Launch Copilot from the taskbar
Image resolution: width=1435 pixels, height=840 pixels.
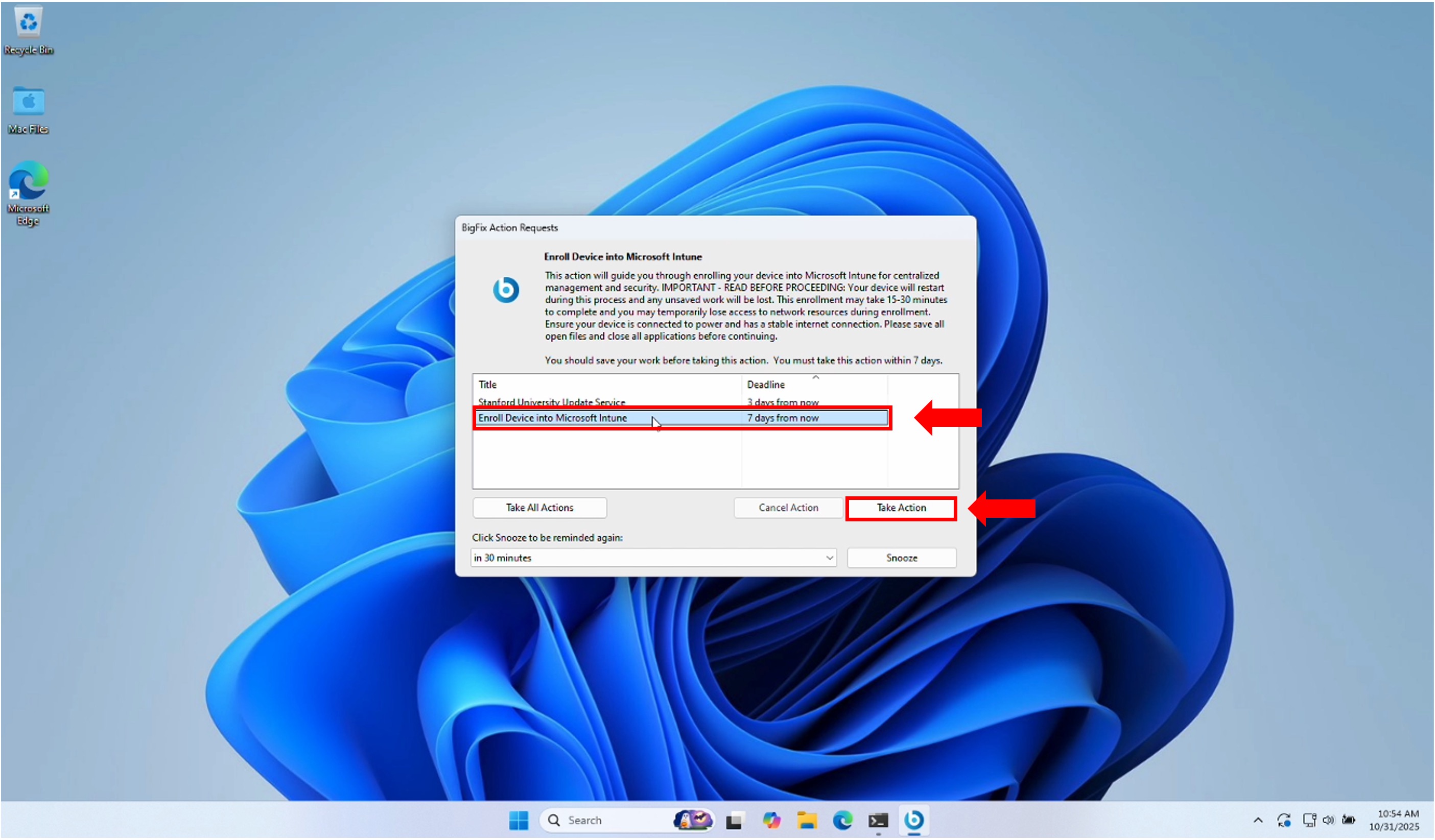coord(771,820)
